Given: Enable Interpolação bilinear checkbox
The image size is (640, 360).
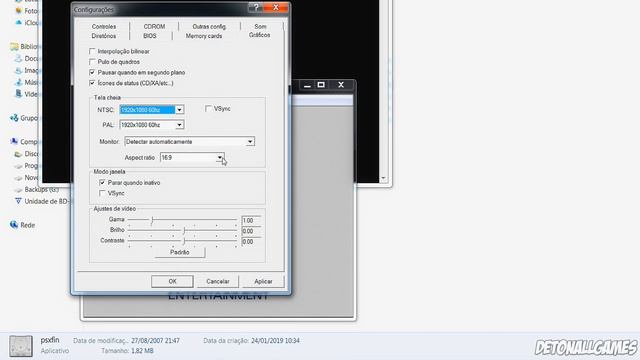Looking at the screenshot, I should click(92, 51).
